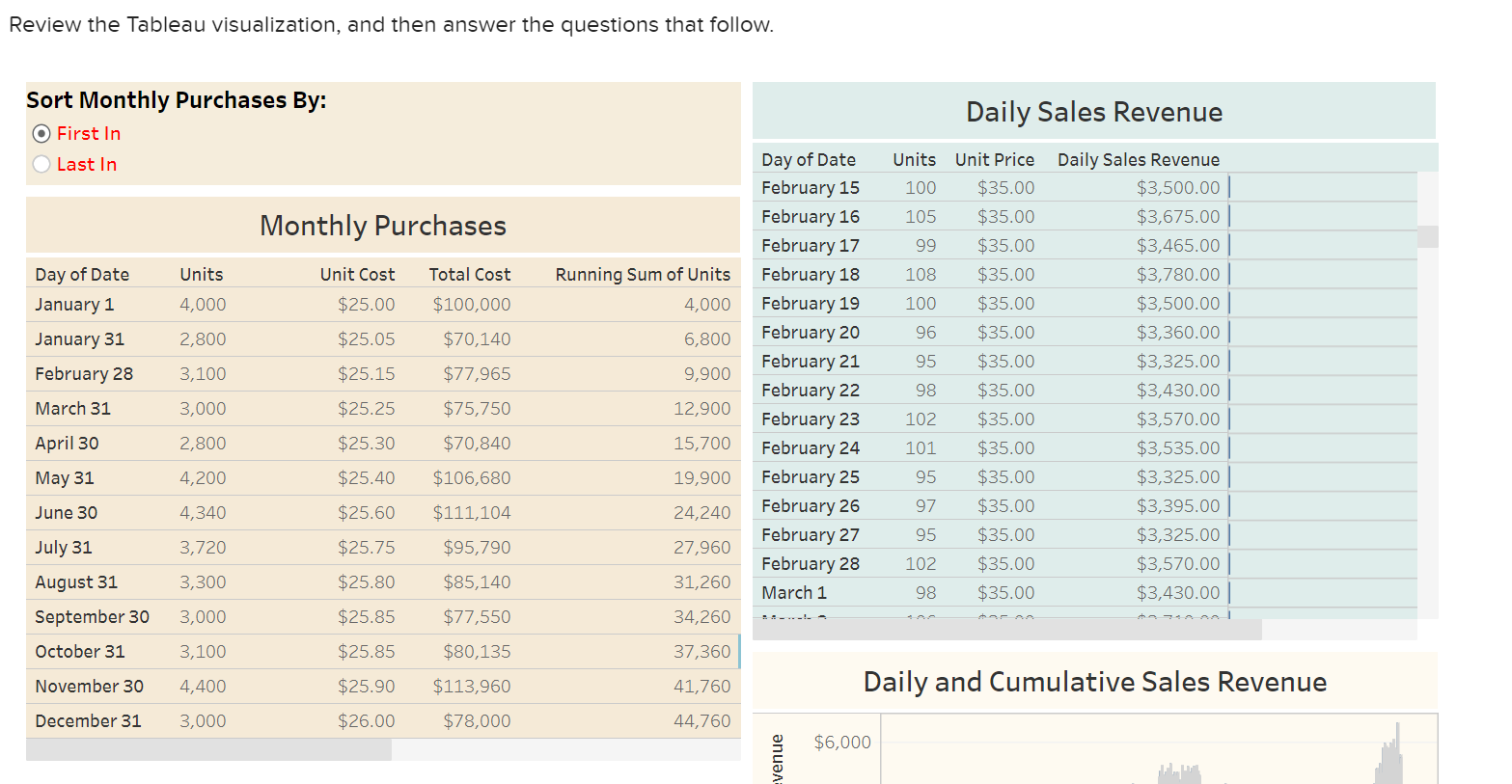Viewport: 1512px width, 784px height.
Task: Select the December 31 purchases row
Action: pyautogui.click(x=289, y=720)
